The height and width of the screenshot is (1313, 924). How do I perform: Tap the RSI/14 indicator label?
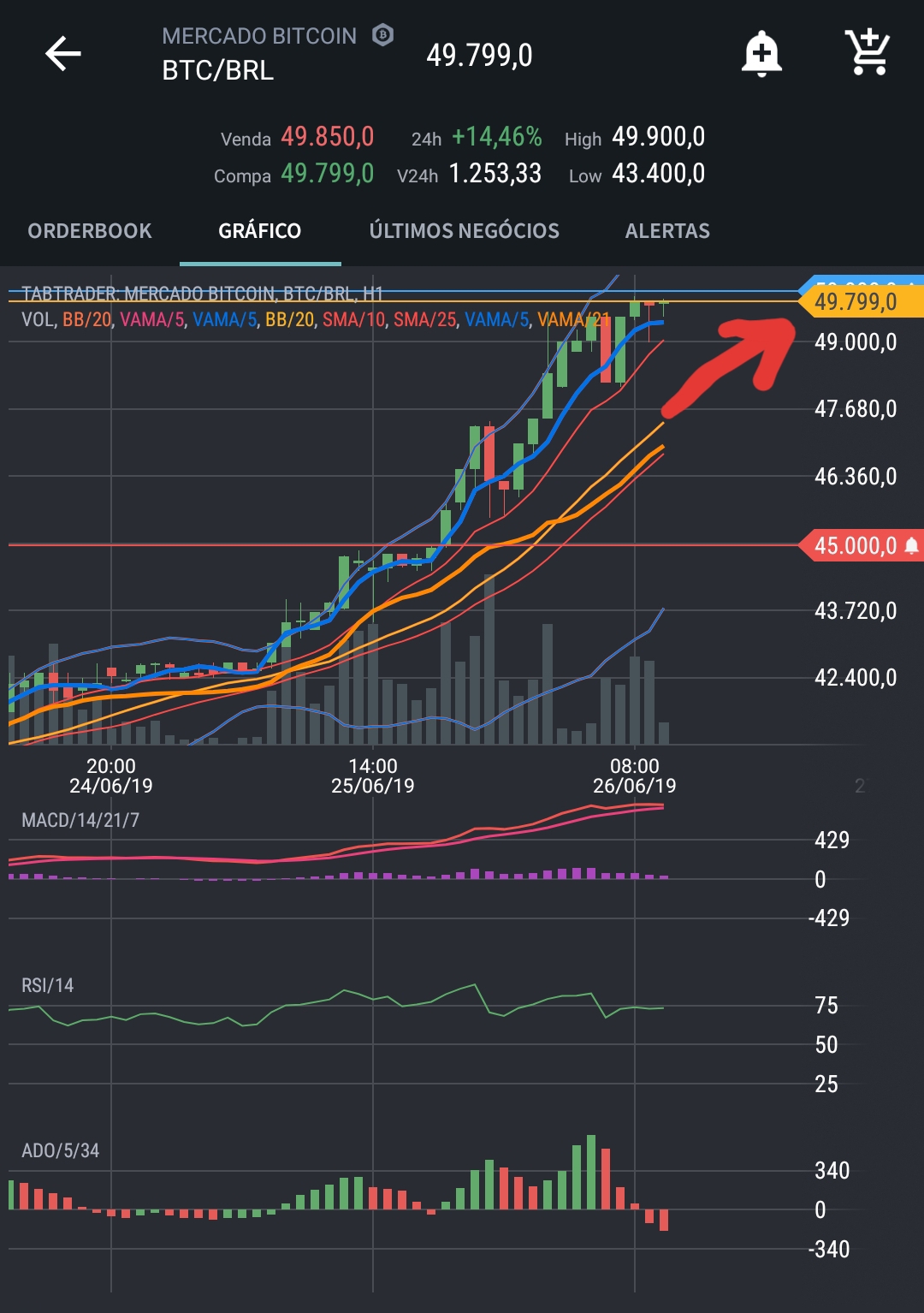pyautogui.click(x=48, y=985)
